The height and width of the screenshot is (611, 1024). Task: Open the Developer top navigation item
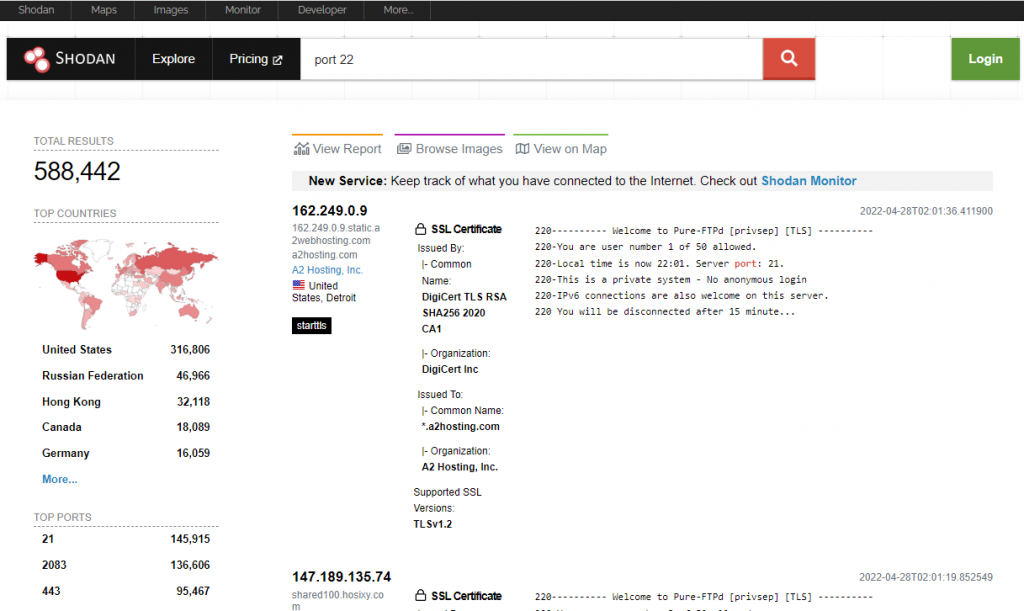pos(322,10)
